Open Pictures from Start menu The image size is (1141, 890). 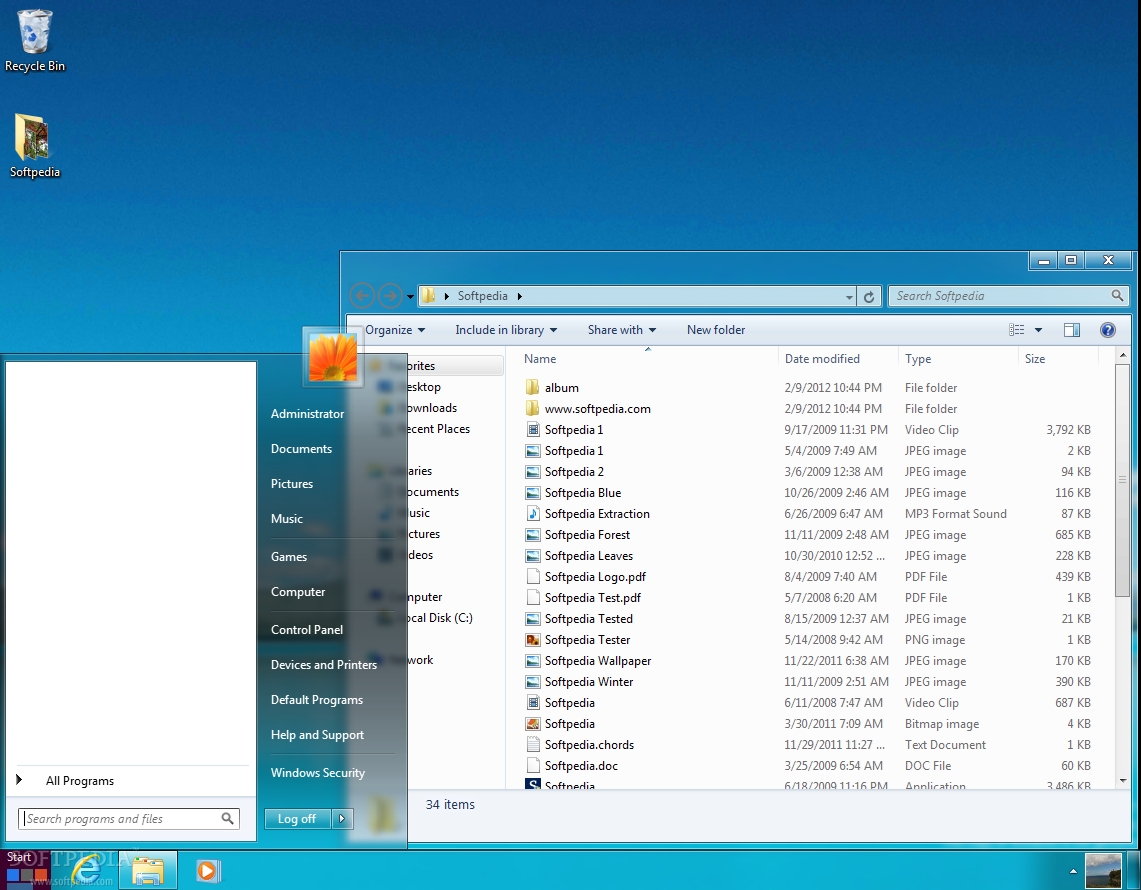(x=292, y=484)
